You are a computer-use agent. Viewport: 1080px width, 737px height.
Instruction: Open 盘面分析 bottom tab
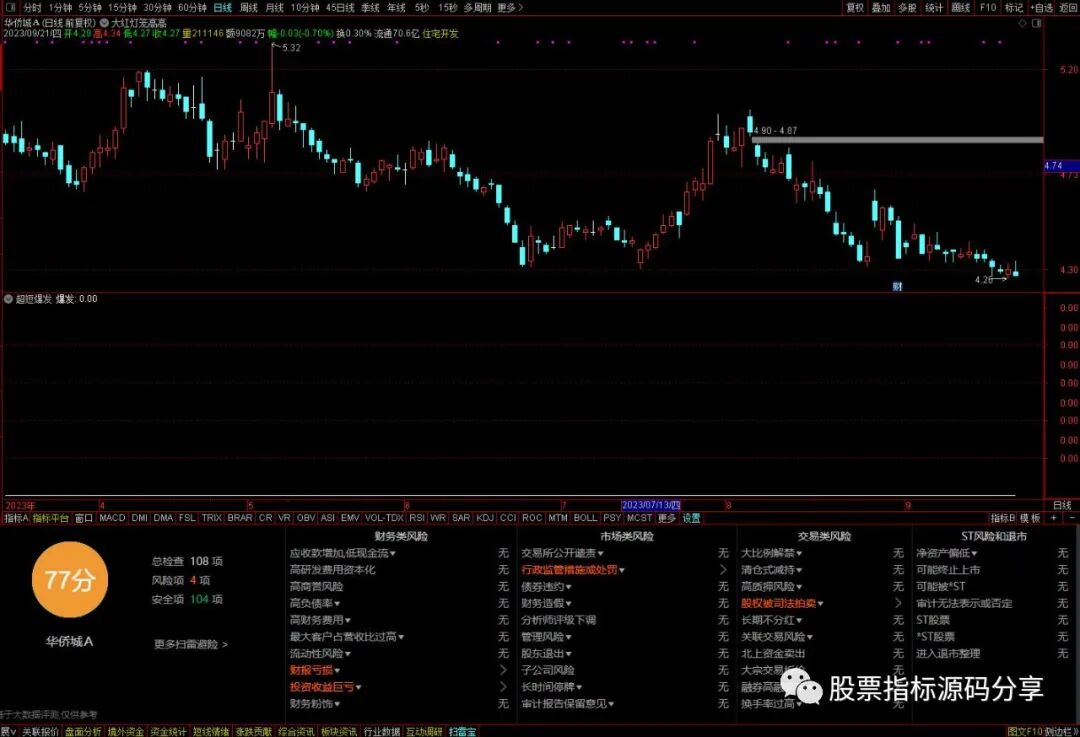83,731
